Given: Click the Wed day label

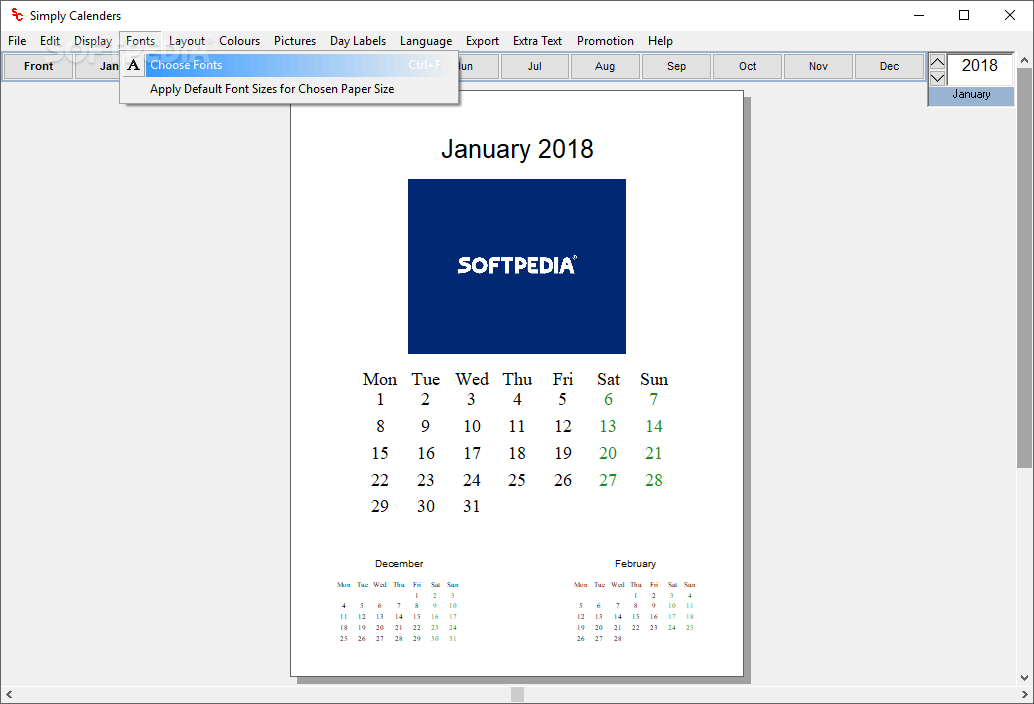Looking at the screenshot, I should 471,380.
